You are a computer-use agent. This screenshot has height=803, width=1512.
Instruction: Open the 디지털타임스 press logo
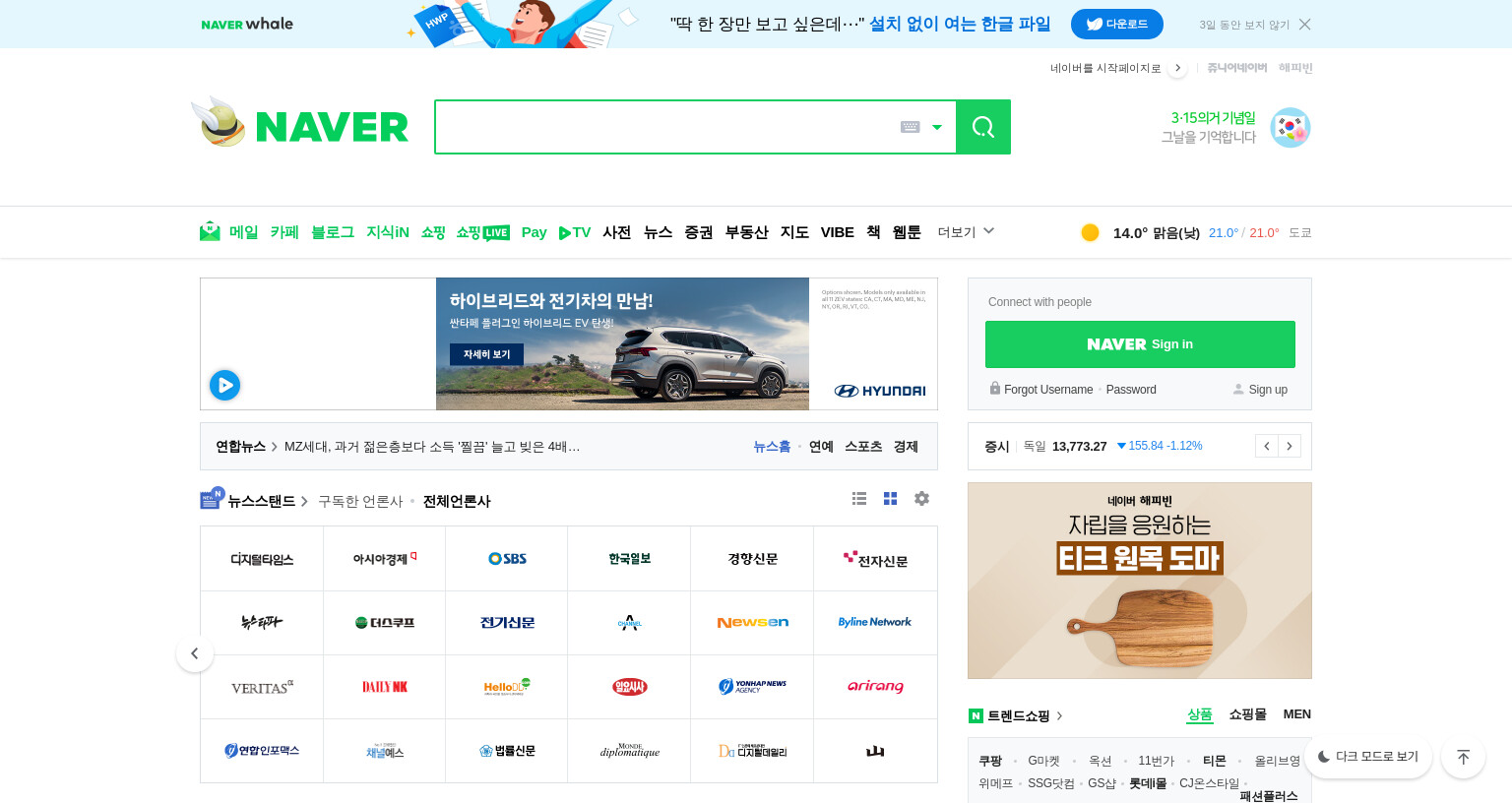(x=262, y=559)
